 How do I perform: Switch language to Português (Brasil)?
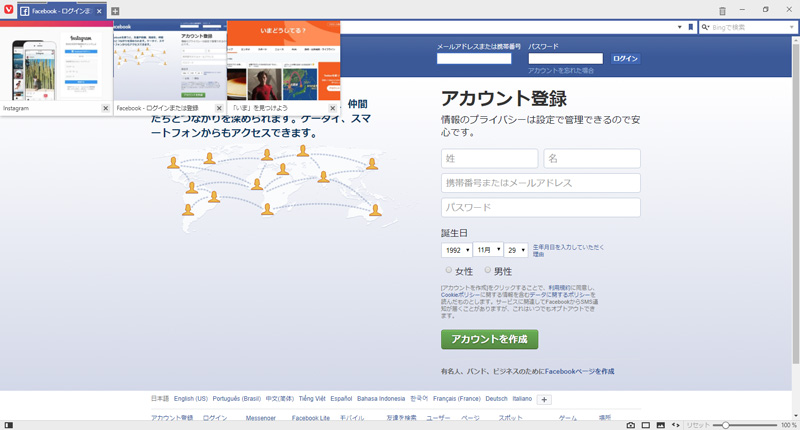coord(237,399)
